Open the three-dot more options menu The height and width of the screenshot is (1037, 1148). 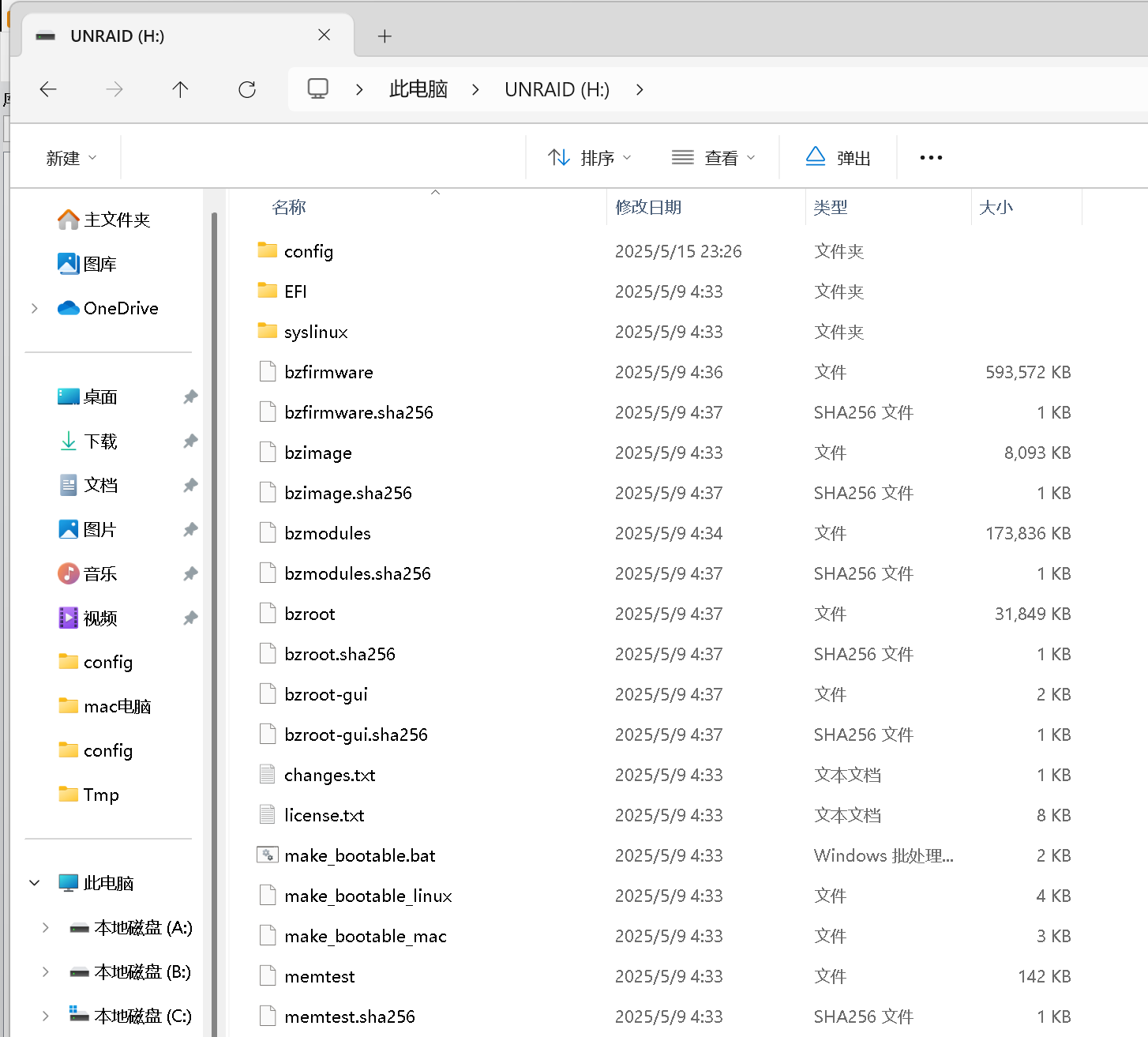point(931,158)
